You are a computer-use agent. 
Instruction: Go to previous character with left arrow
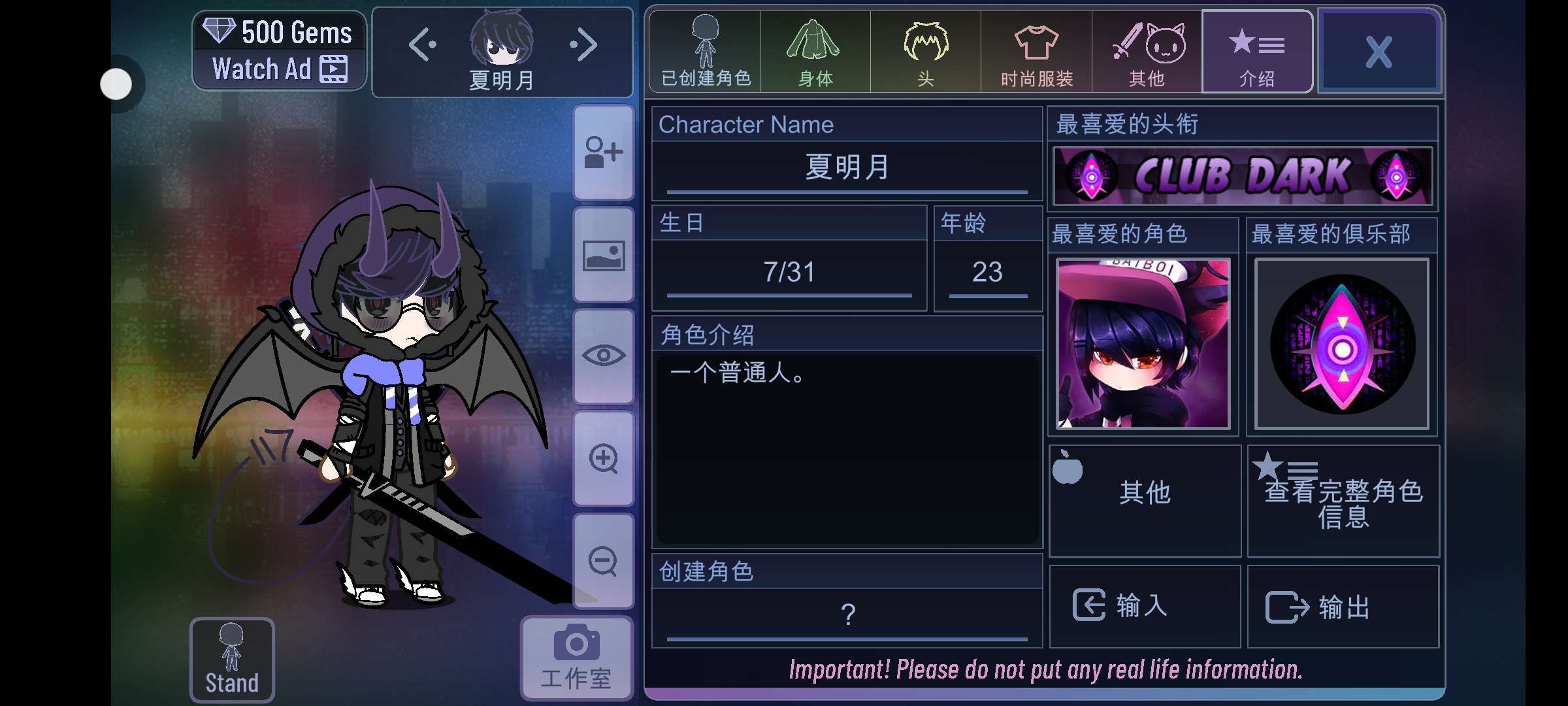422,45
